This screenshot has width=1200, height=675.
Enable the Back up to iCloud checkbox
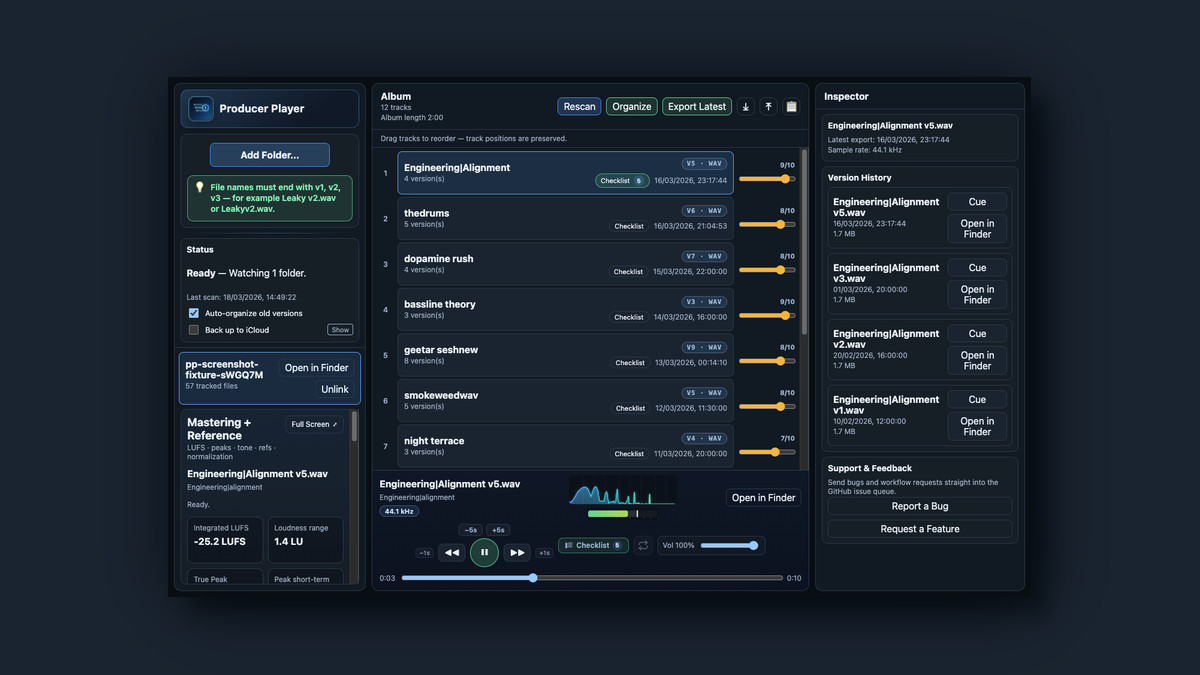pyautogui.click(x=194, y=330)
